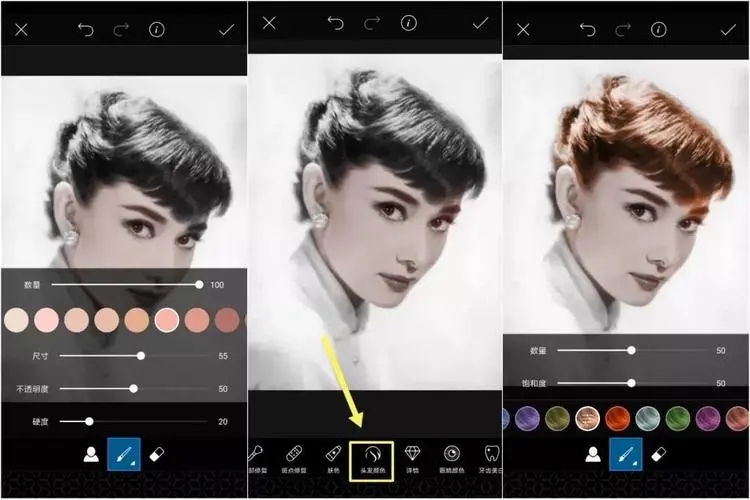The width and height of the screenshot is (750, 500).
Task: Tap the portrait photo in middle screen
Action: (x=374, y=220)
